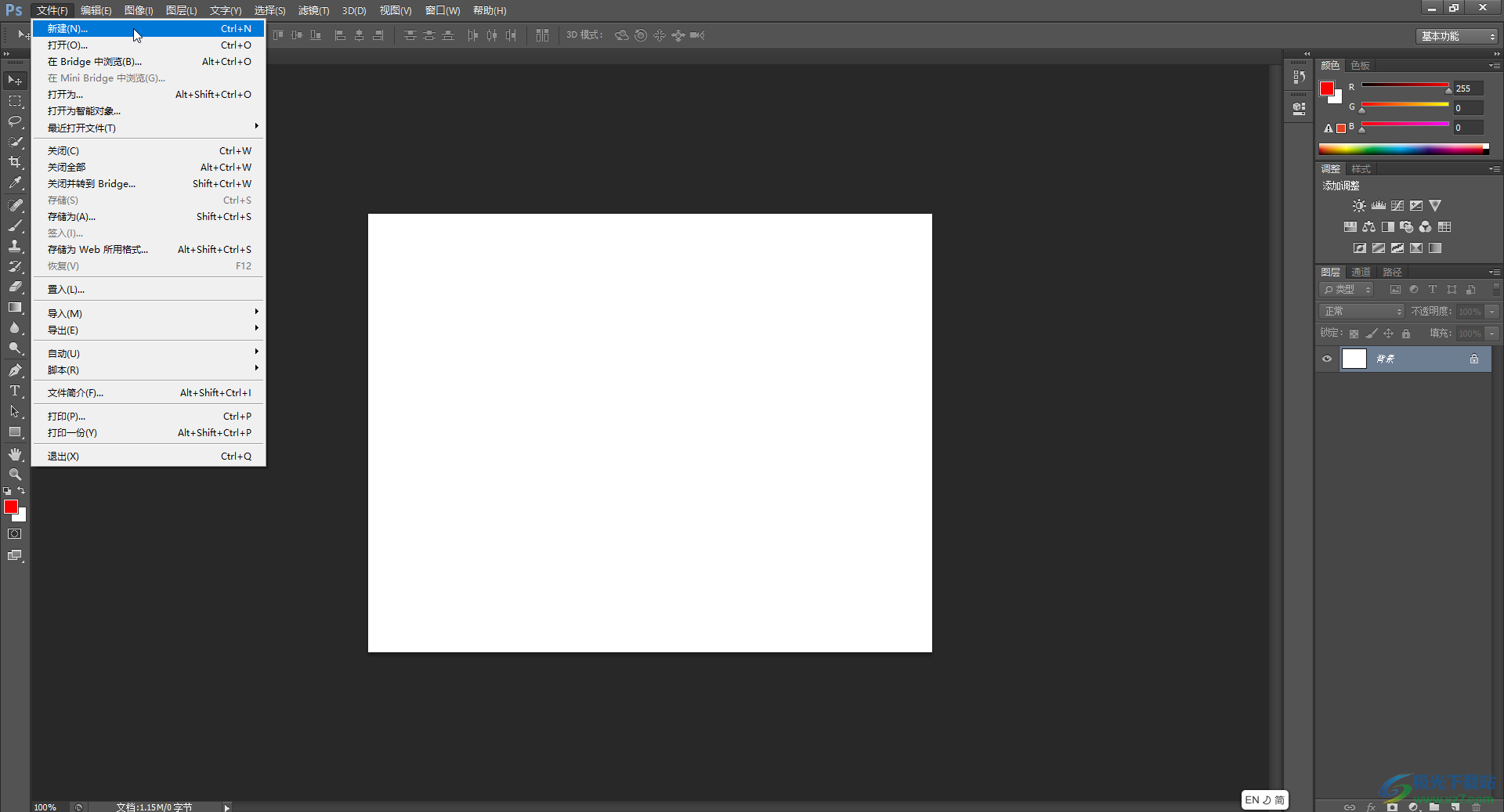The height and width of the screenshot is (812, 1504).
Task: Expand 最近打开文件 submenu
Action: [149, 128]
